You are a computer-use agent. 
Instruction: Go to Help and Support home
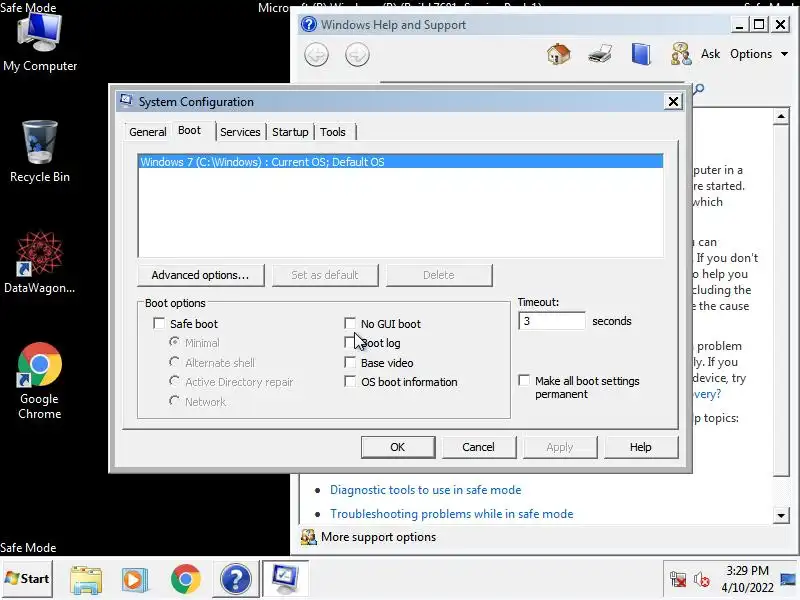click(x=559, y=54)
